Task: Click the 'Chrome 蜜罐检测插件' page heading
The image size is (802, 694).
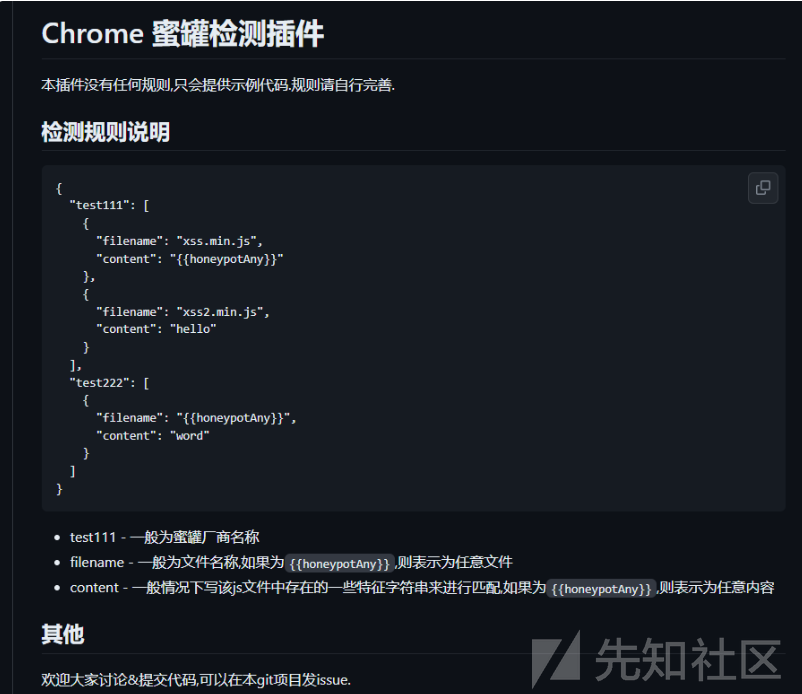Action: tap(183, 34)
